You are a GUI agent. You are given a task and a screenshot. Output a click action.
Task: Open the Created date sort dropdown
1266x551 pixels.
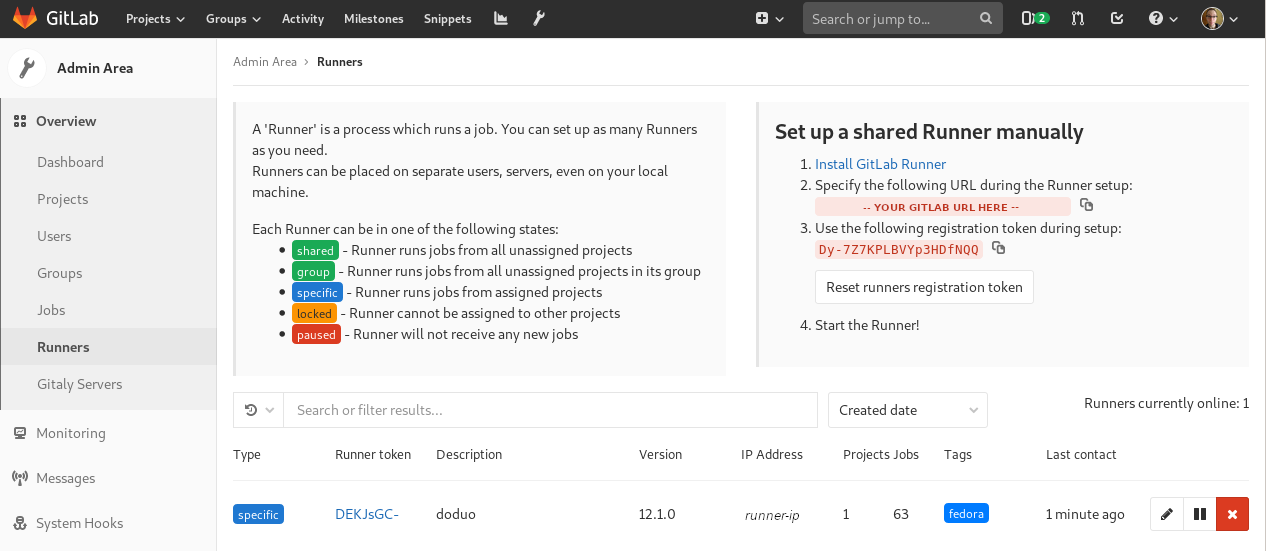pos(907,410)
